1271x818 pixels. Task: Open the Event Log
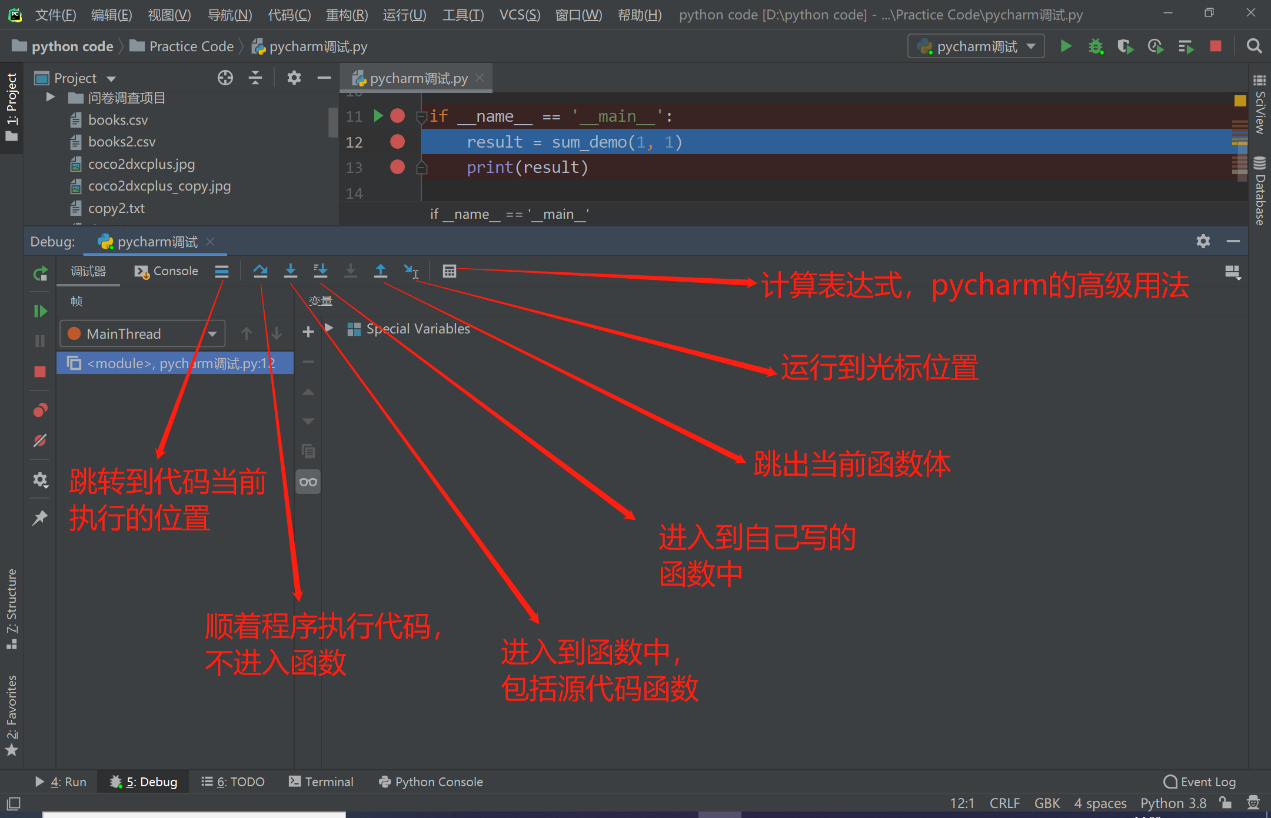[x=1199, y=782]
